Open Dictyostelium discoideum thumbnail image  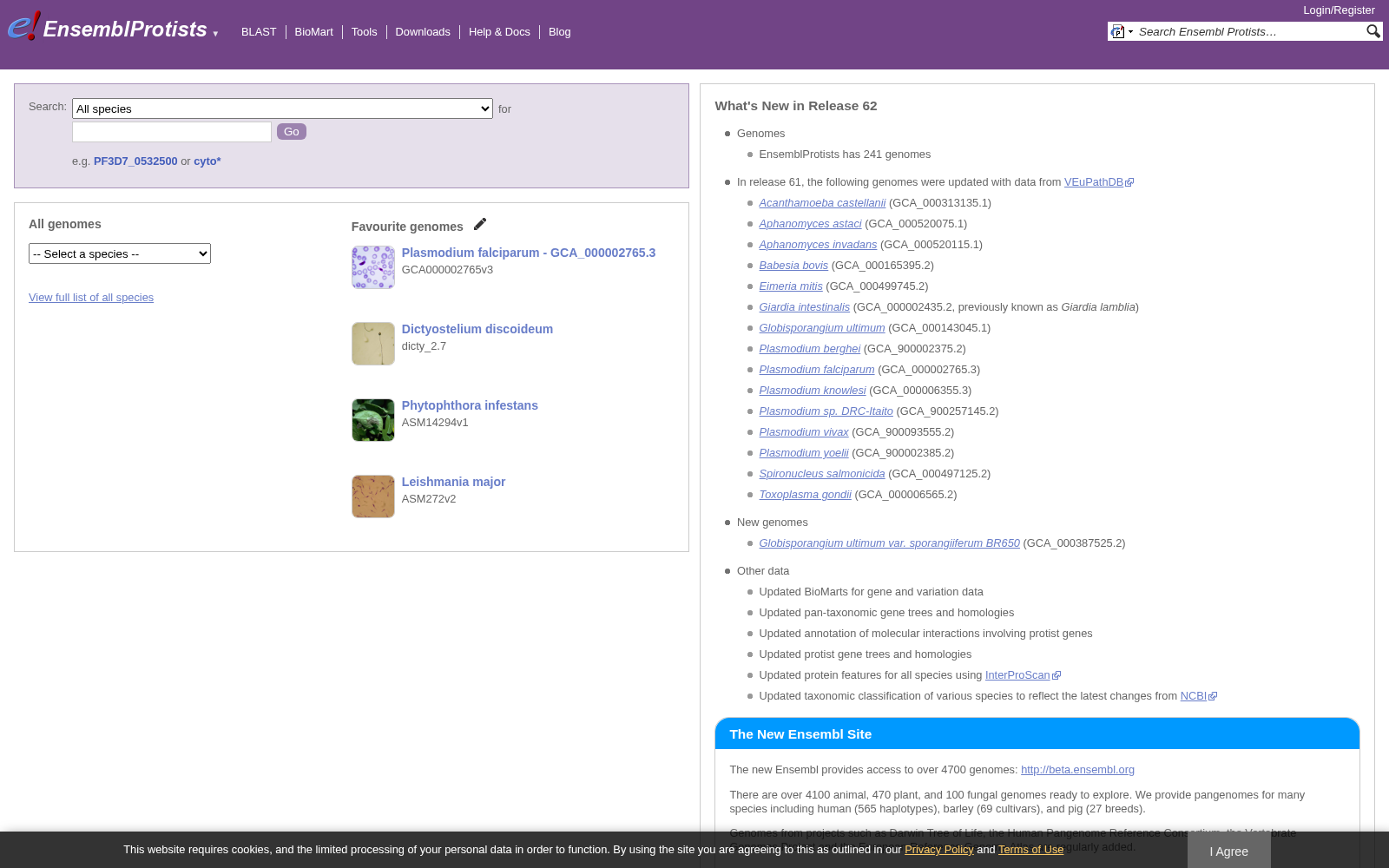(373, 344)
